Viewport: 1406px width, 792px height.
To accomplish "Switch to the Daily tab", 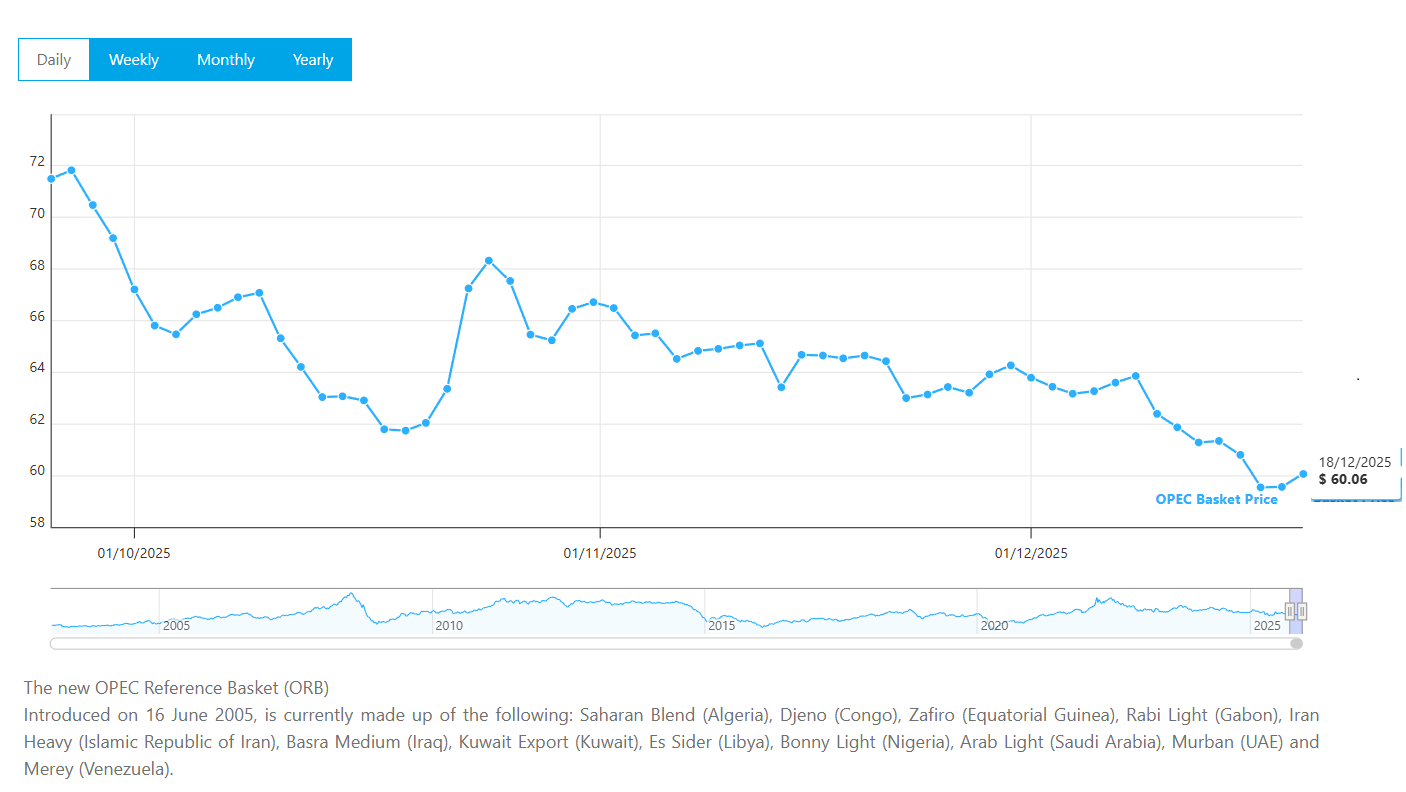I will [54, 60].
